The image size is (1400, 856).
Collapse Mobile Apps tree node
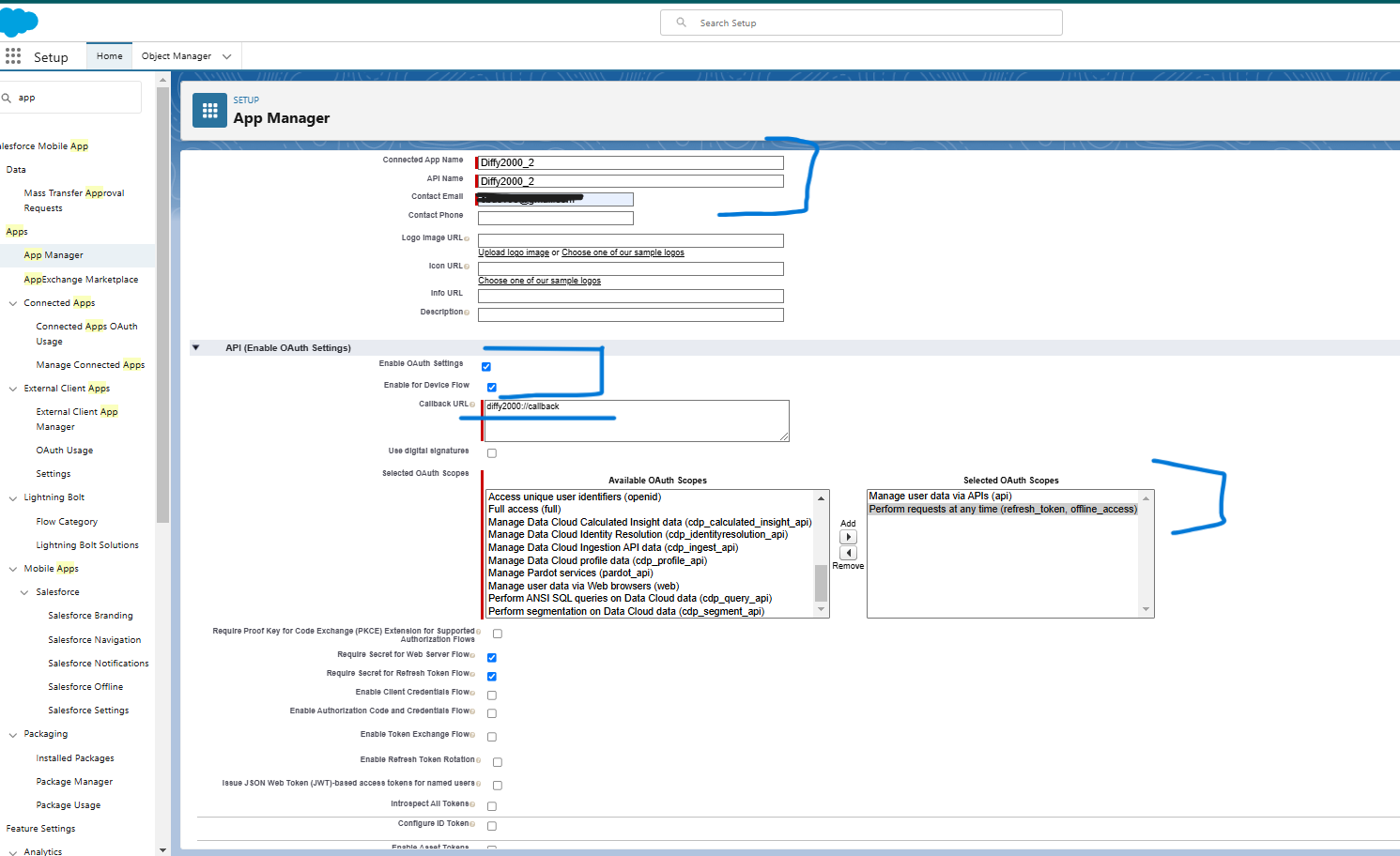pyautogui.click(x=13, y=569)
